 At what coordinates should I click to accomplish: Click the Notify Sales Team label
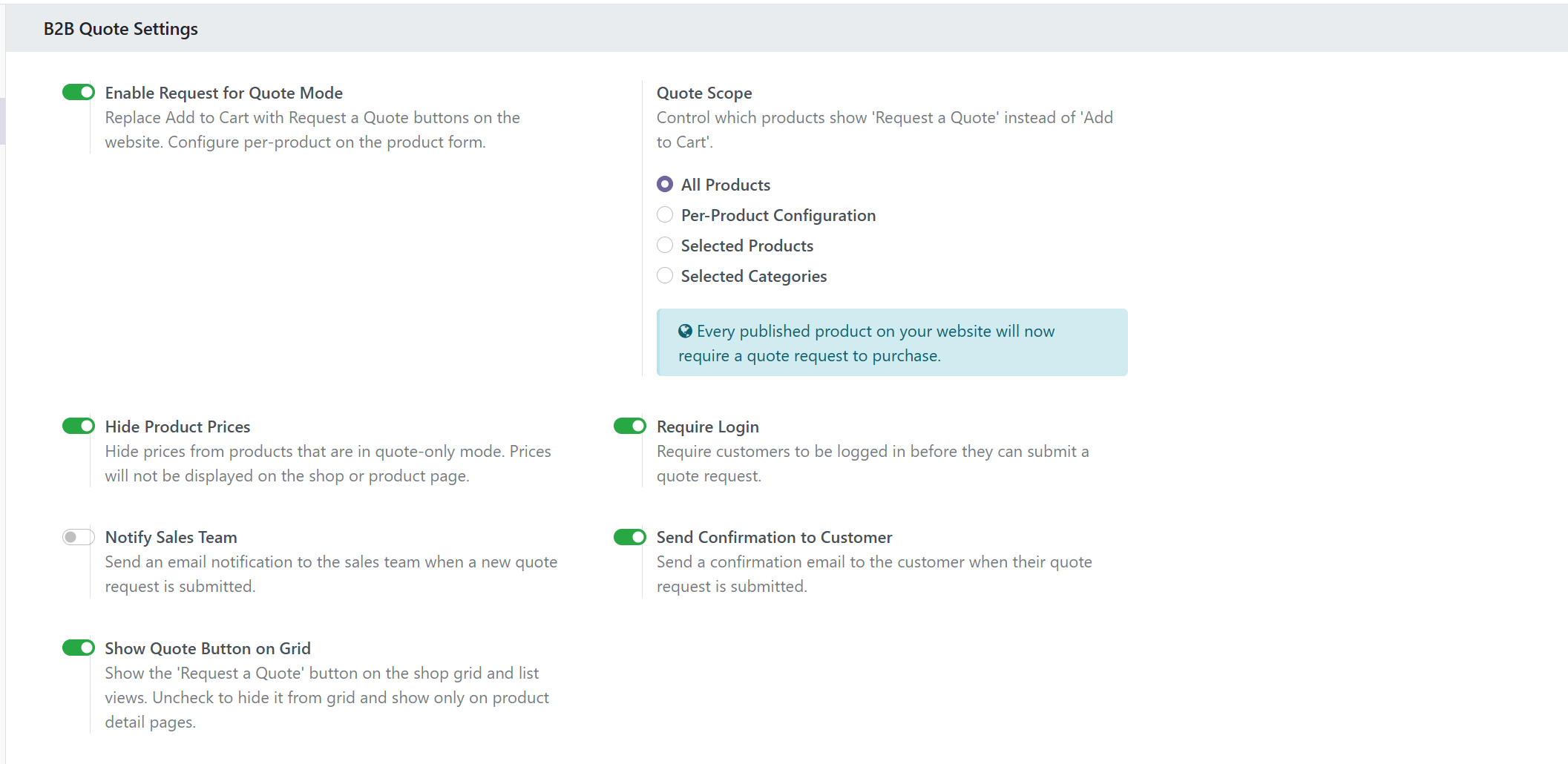171,537
